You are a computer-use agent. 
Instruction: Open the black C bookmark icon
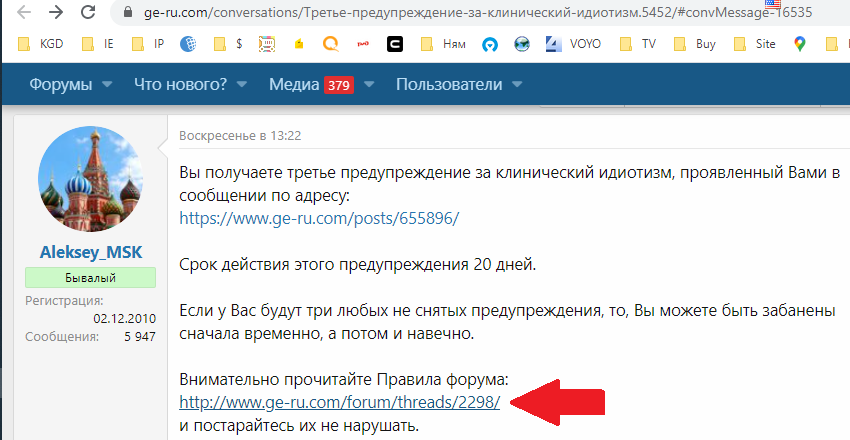click(x=395, y=44)
